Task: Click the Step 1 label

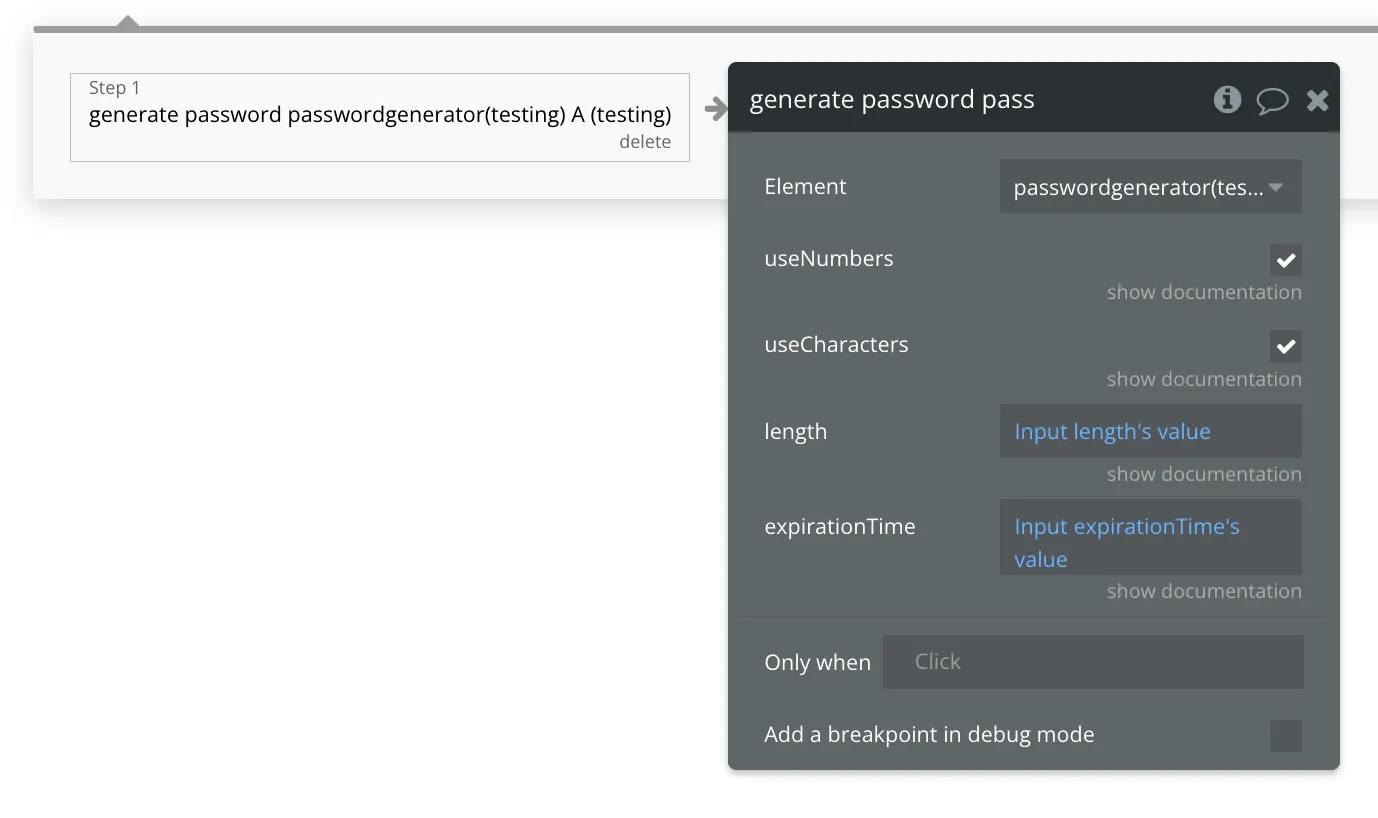Action: point(114,88)
